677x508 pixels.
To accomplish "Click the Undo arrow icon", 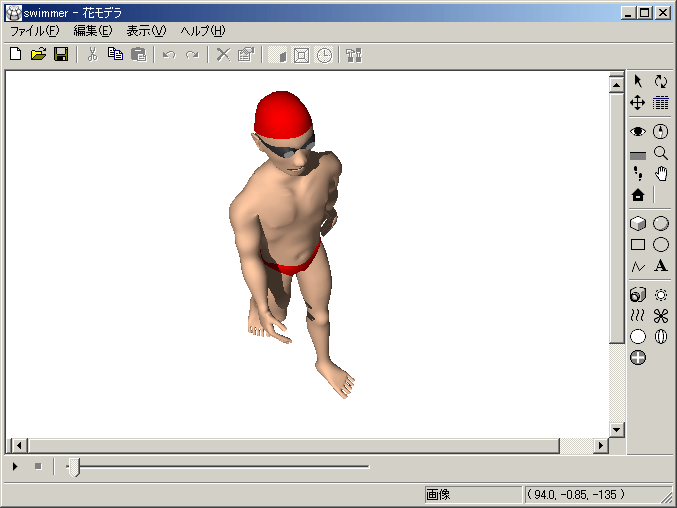I will coord(169,55).
